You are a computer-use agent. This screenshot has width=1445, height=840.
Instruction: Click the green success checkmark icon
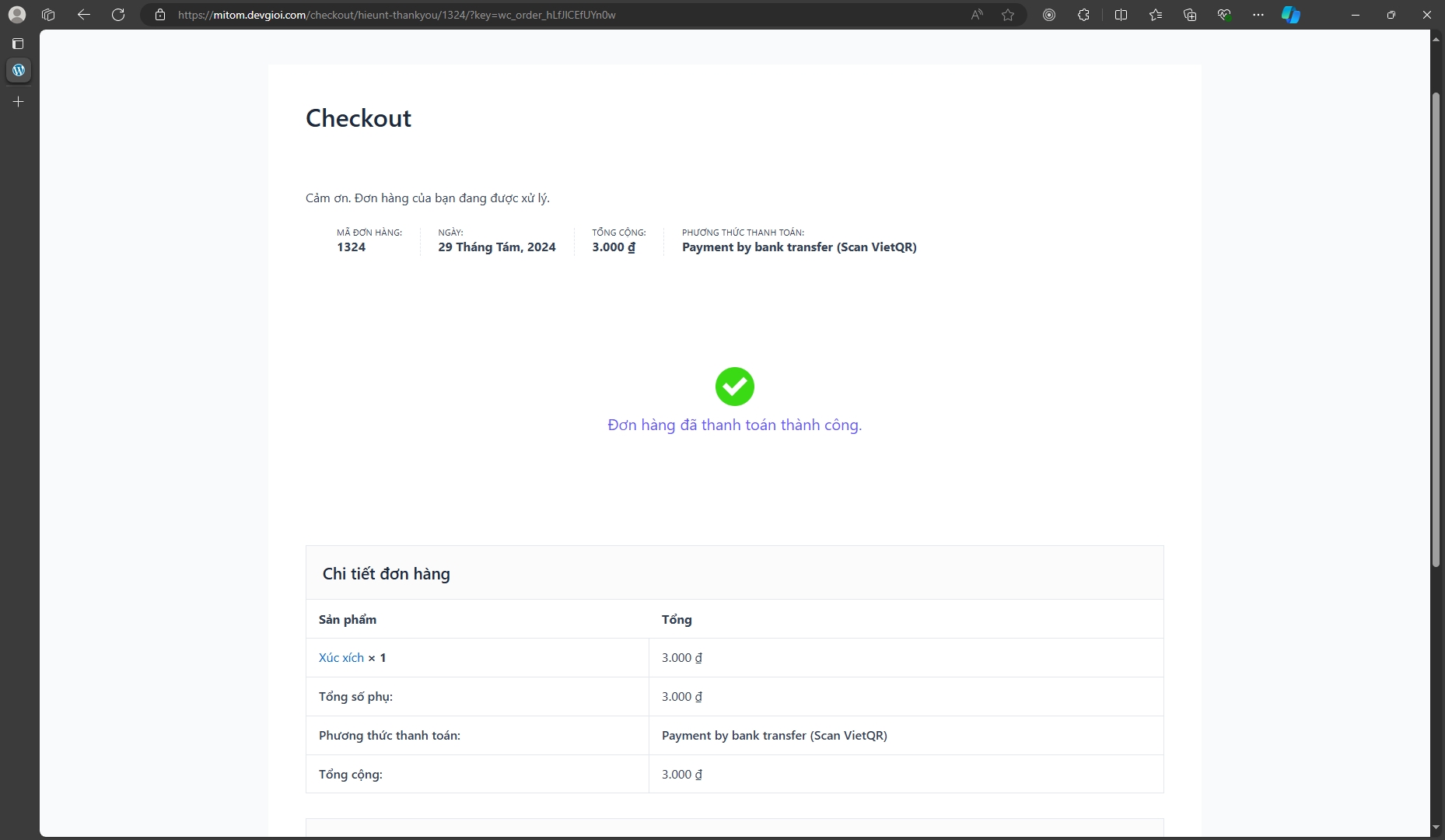(x=735, y=387)
